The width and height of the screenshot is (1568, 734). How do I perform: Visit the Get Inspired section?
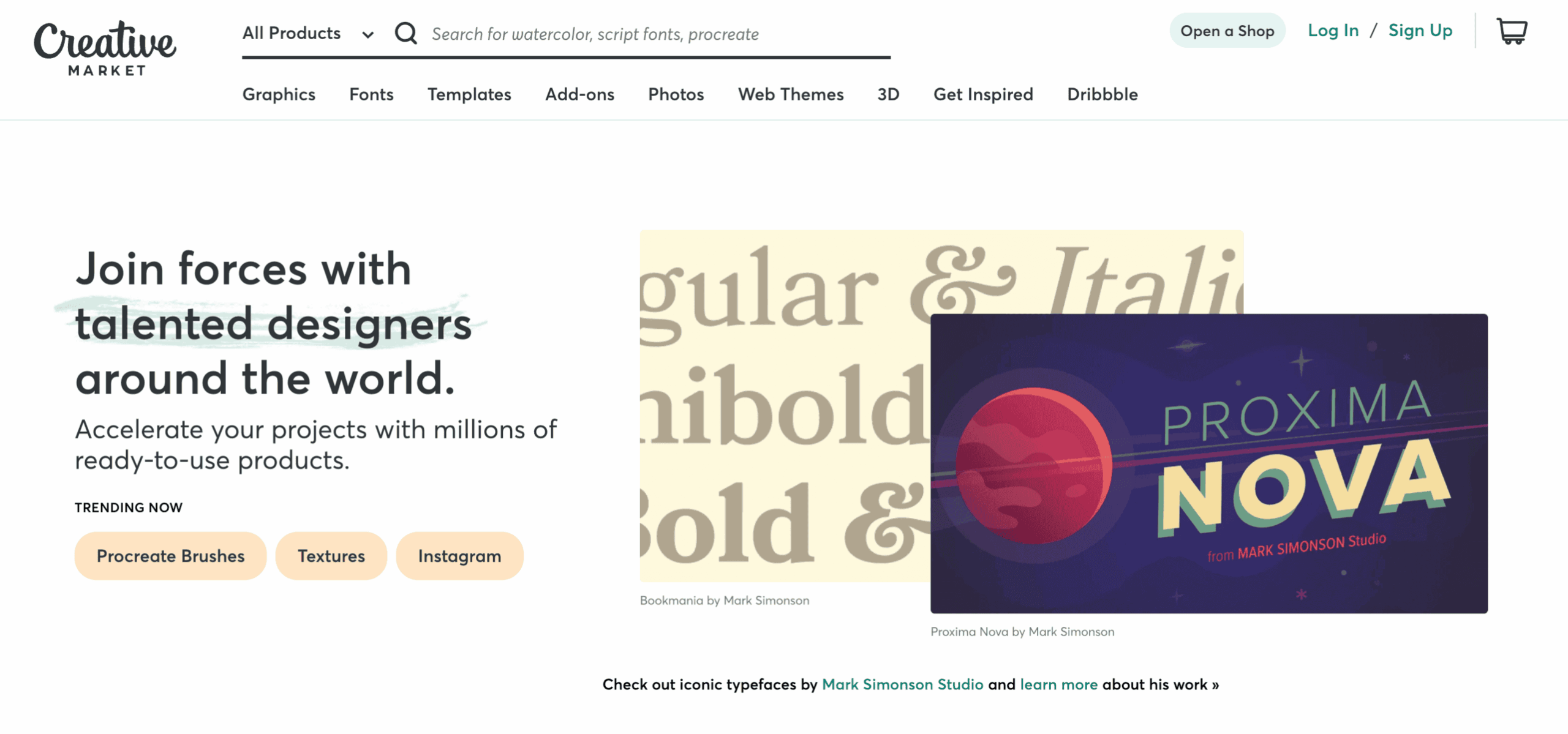983,94
